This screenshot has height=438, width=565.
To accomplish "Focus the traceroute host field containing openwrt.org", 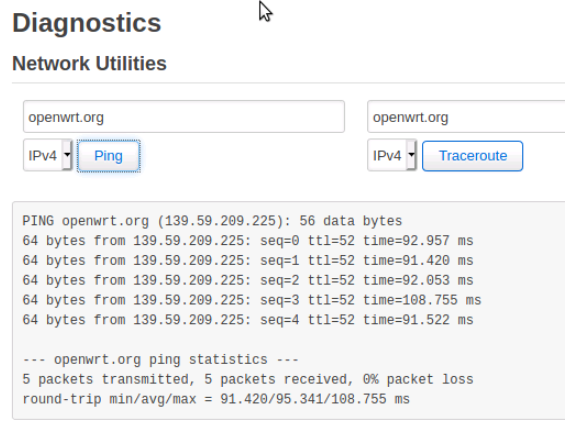I will point(466,117).
